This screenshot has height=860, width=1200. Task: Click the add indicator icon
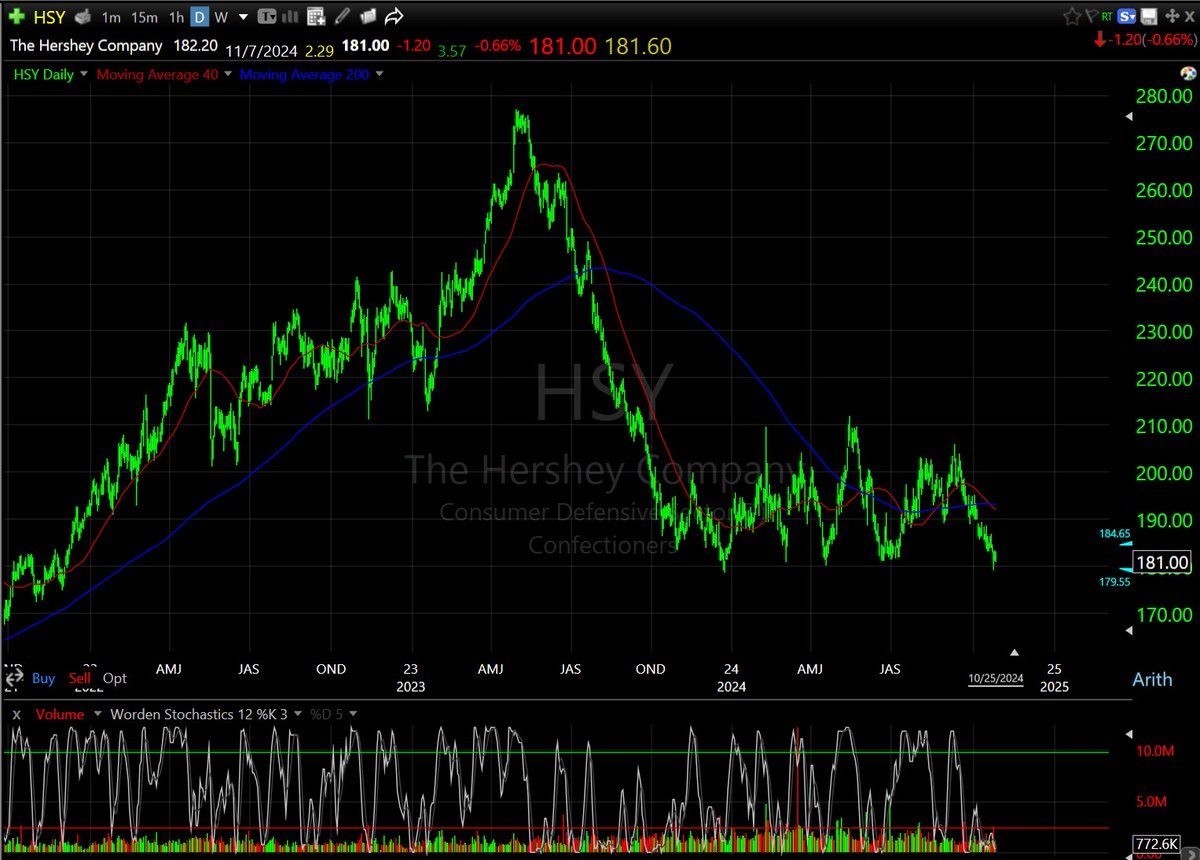(x=316, y=17)
